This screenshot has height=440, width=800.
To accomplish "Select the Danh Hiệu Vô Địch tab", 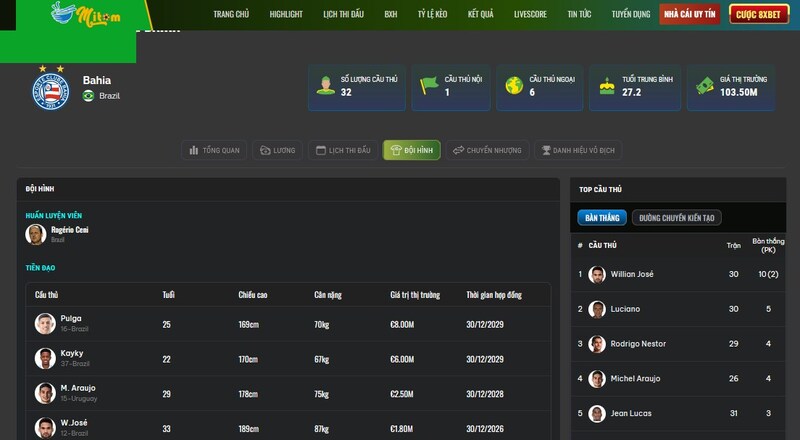I will pos(578,150).
